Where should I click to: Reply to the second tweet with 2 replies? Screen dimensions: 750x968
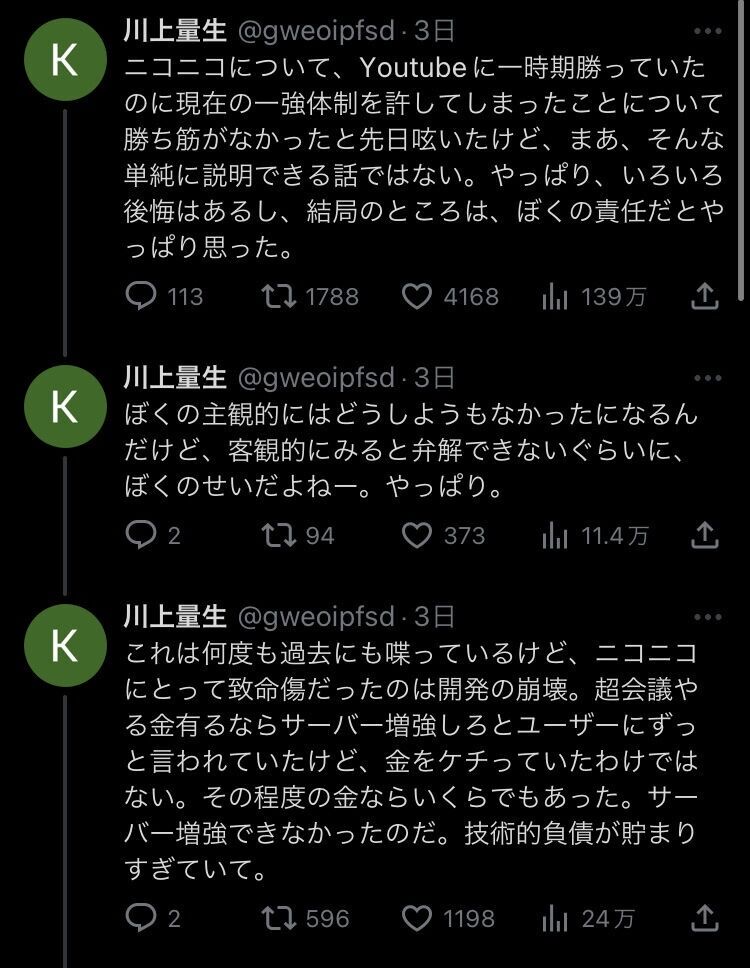point(143,535)
